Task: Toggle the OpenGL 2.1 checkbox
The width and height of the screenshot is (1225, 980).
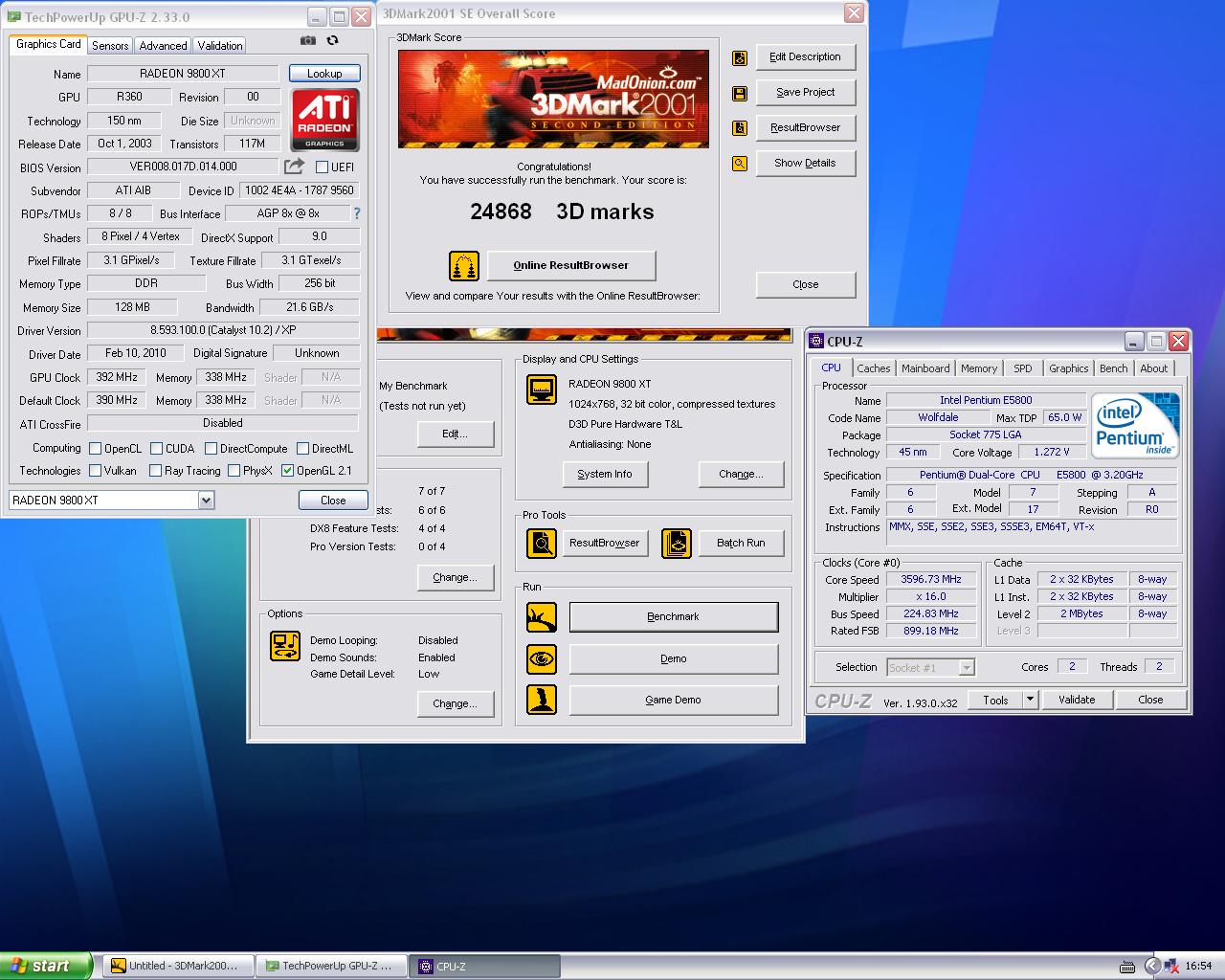Action: pyautogui.click(x=287, y=471)
